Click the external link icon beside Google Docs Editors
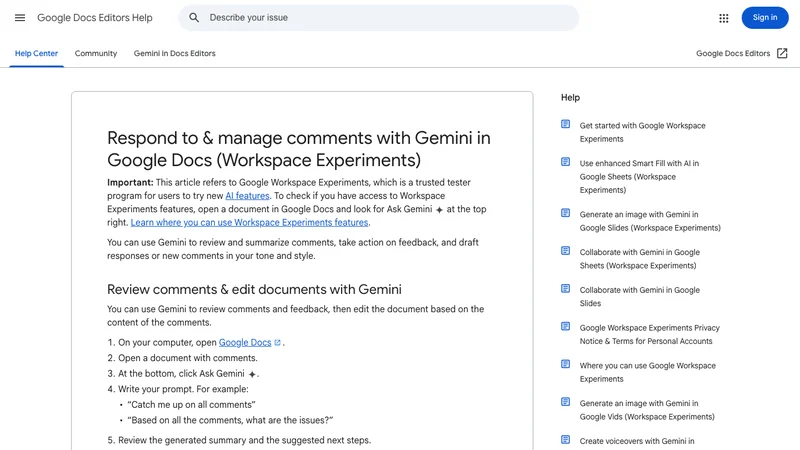The image size is (800, 450). [x=782, y=53]
